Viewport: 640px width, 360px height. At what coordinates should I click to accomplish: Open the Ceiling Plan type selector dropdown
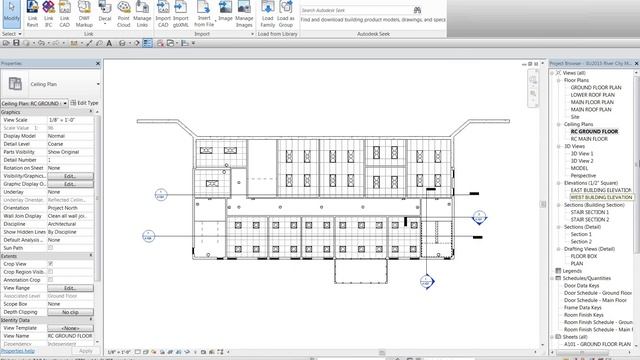pos(98,84)
